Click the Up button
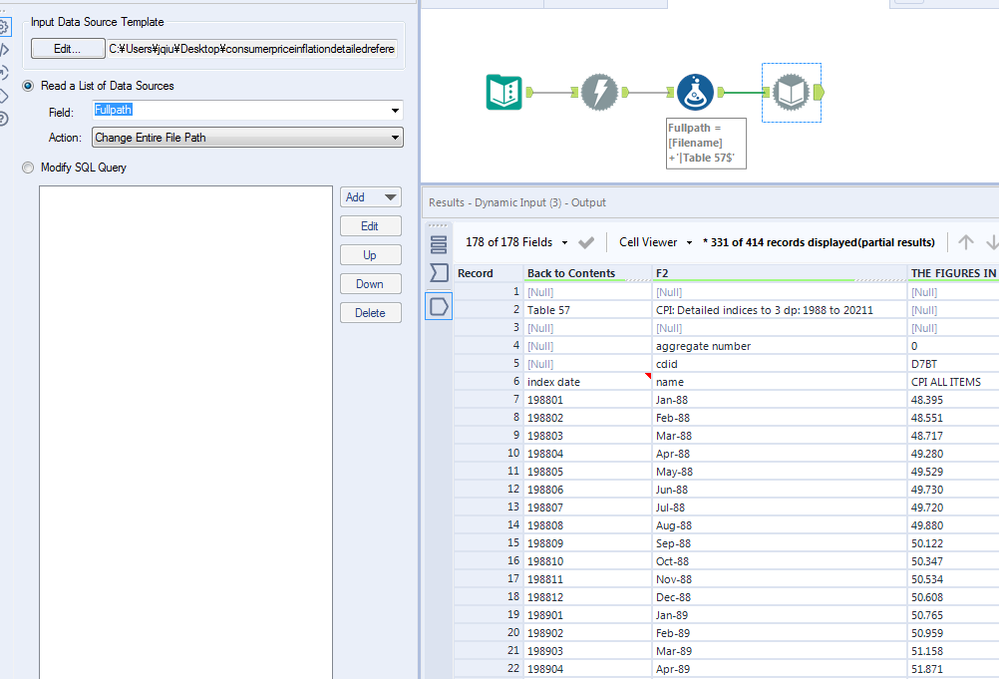Viewport: 999px width, 679px height. coord(370,255)
